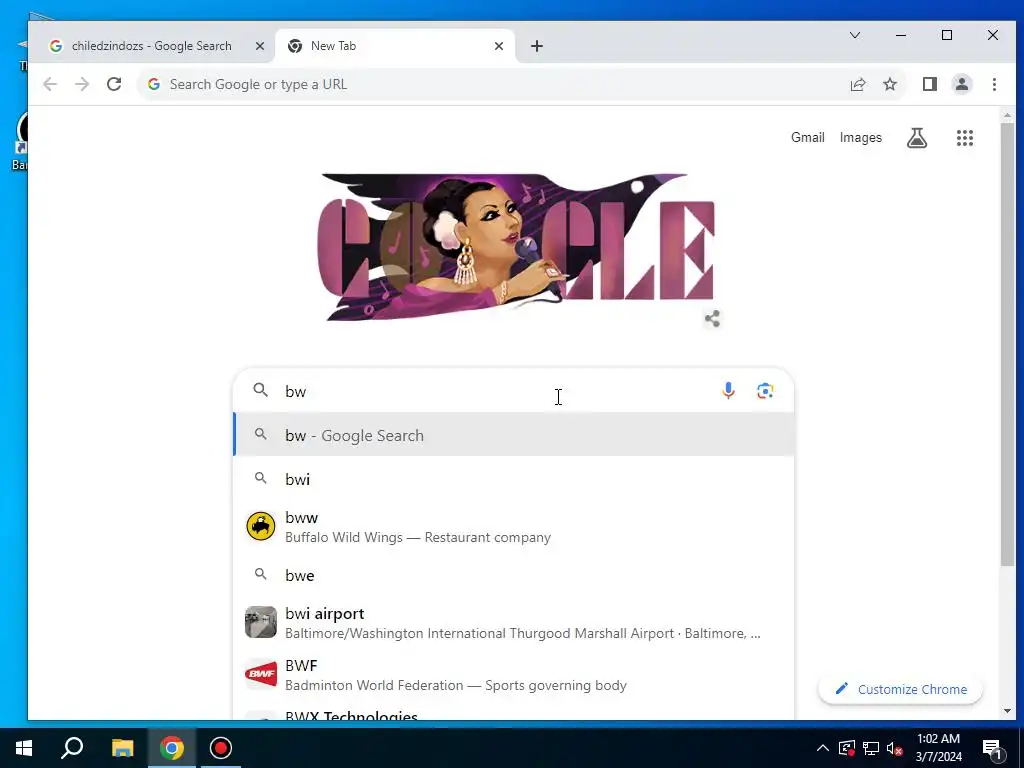Viewport: 1024px width, 768px height.
Task: Open Chrome's three-dot menu
Action: click(x=994, y=84)
